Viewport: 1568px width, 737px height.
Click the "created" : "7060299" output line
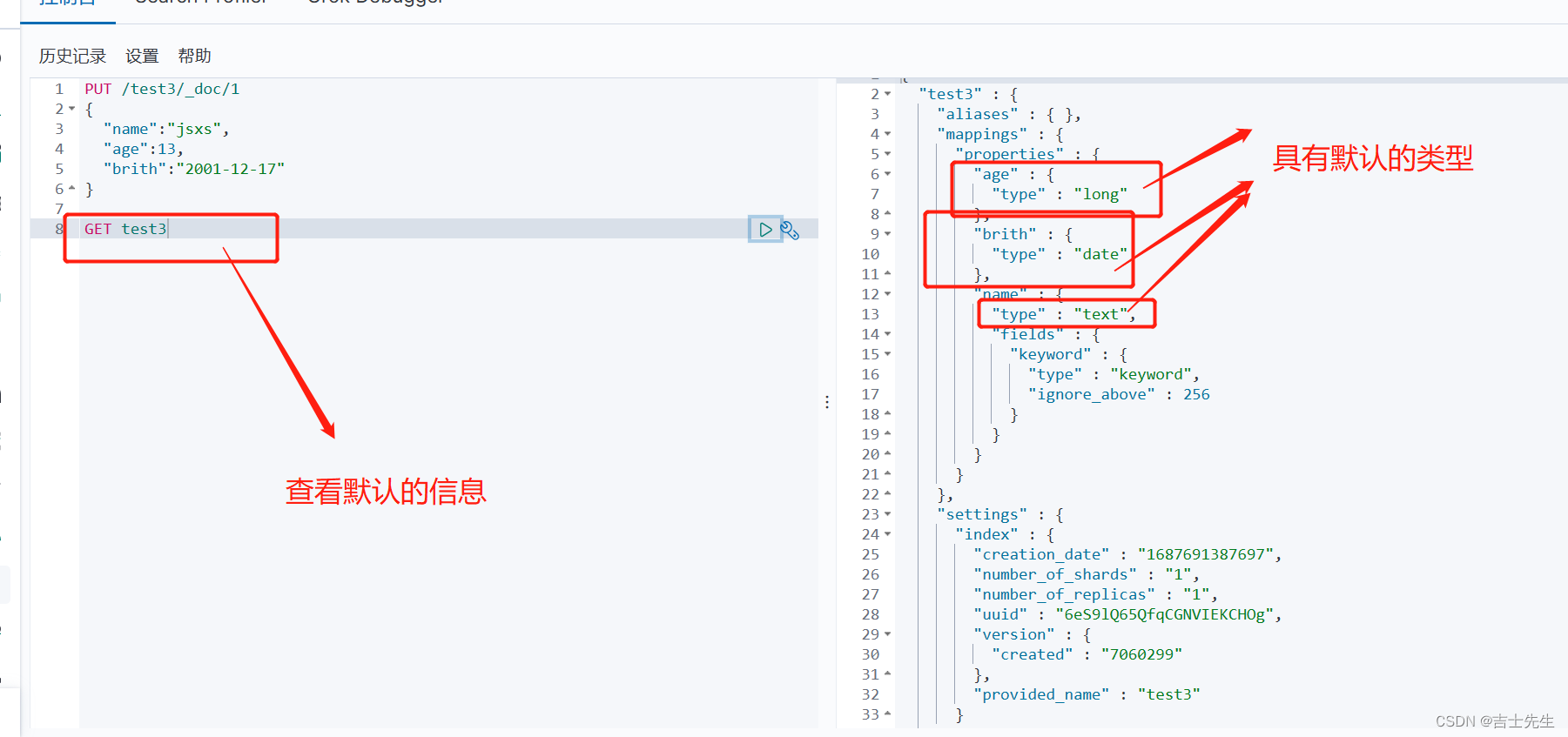(1087, 654)
